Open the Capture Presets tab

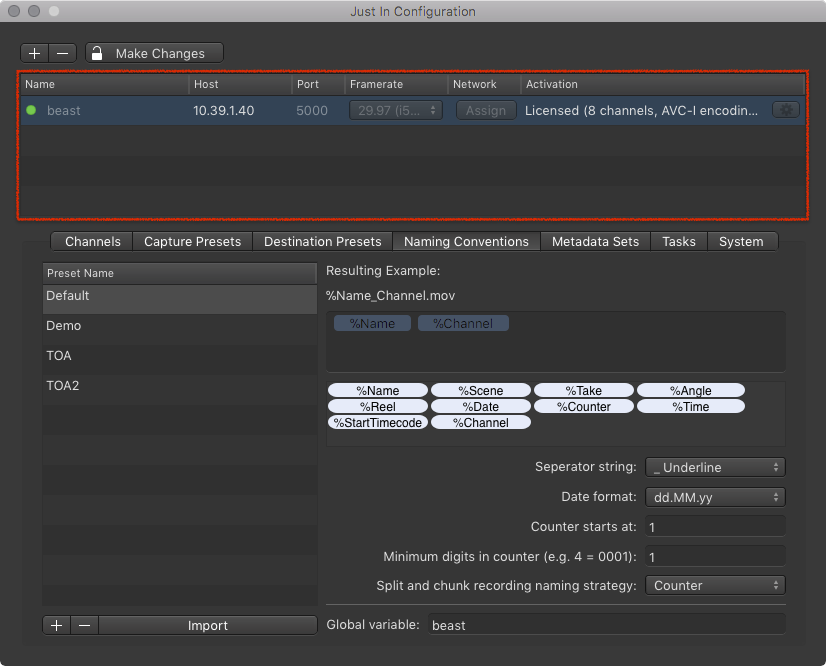click(192, 241)
